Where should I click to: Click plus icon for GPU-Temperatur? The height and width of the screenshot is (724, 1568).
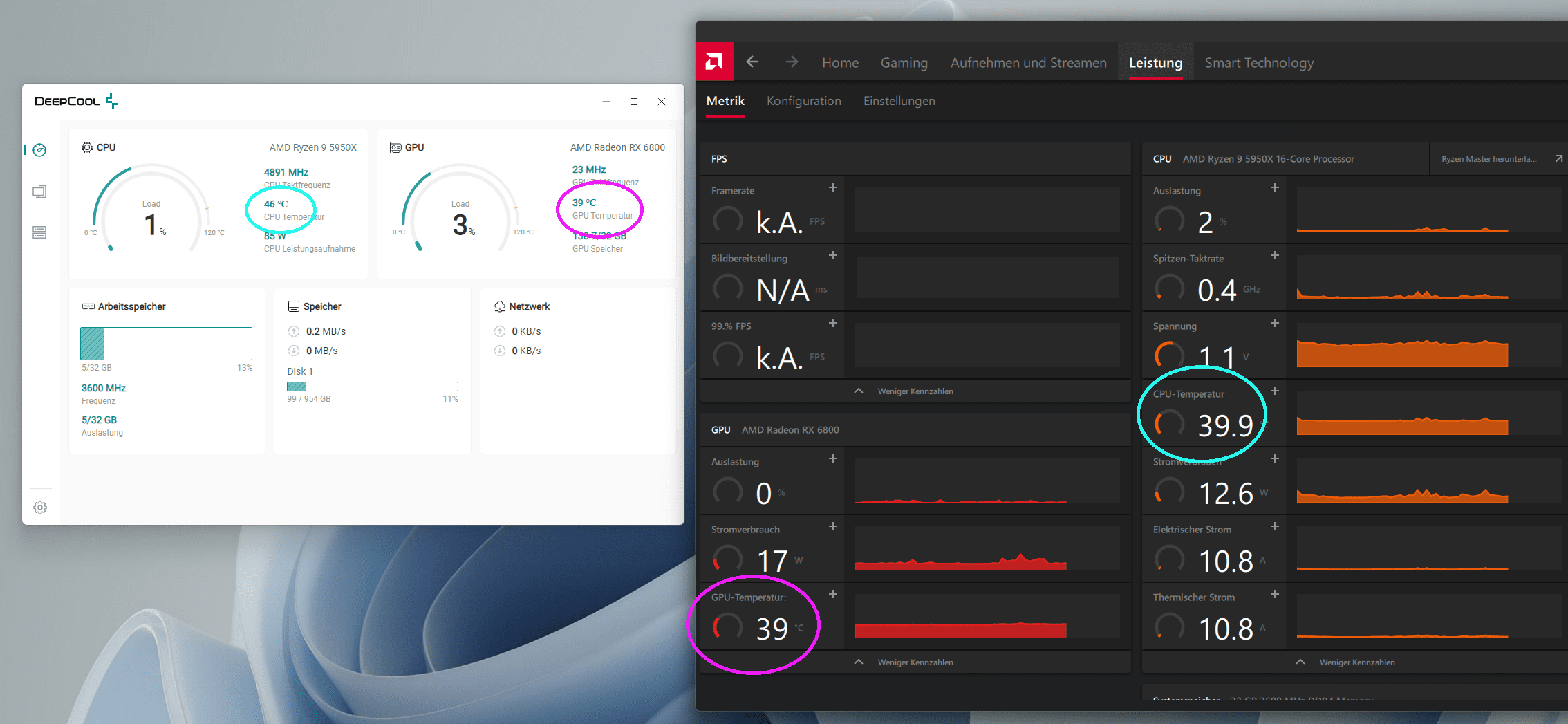tap(833, 594)
